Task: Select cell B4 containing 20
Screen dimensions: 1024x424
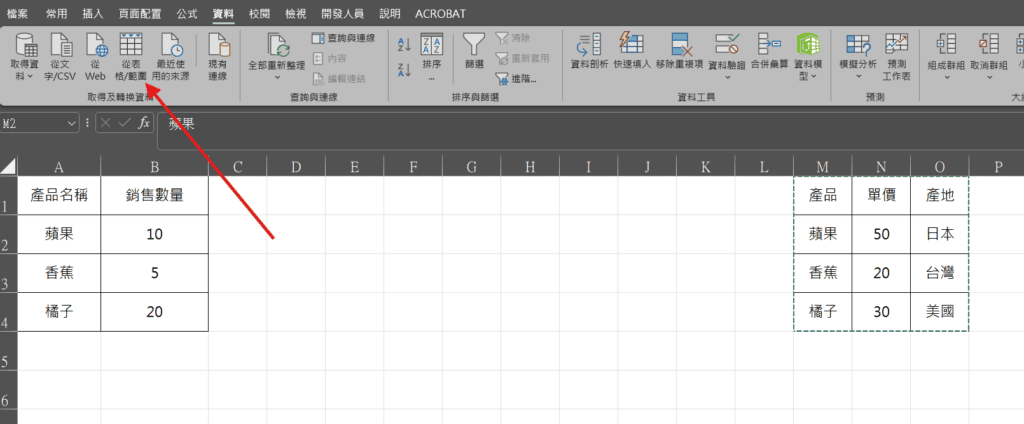Action: click(154, 312)
